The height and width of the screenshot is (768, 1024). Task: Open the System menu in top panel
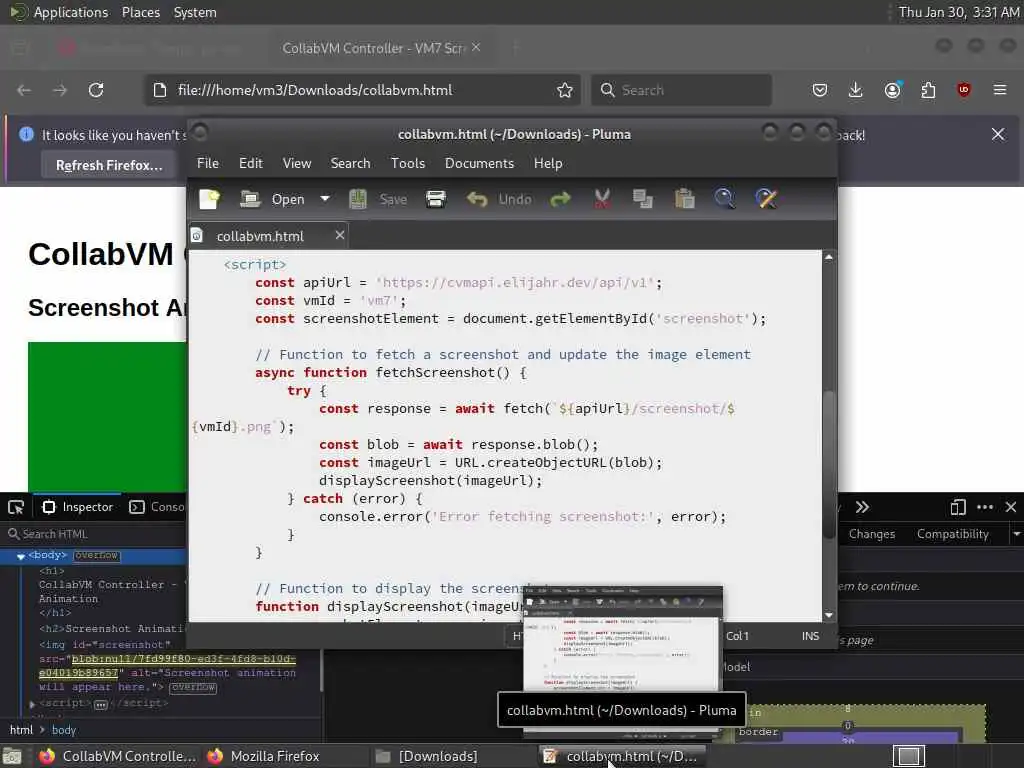[195, 12]
